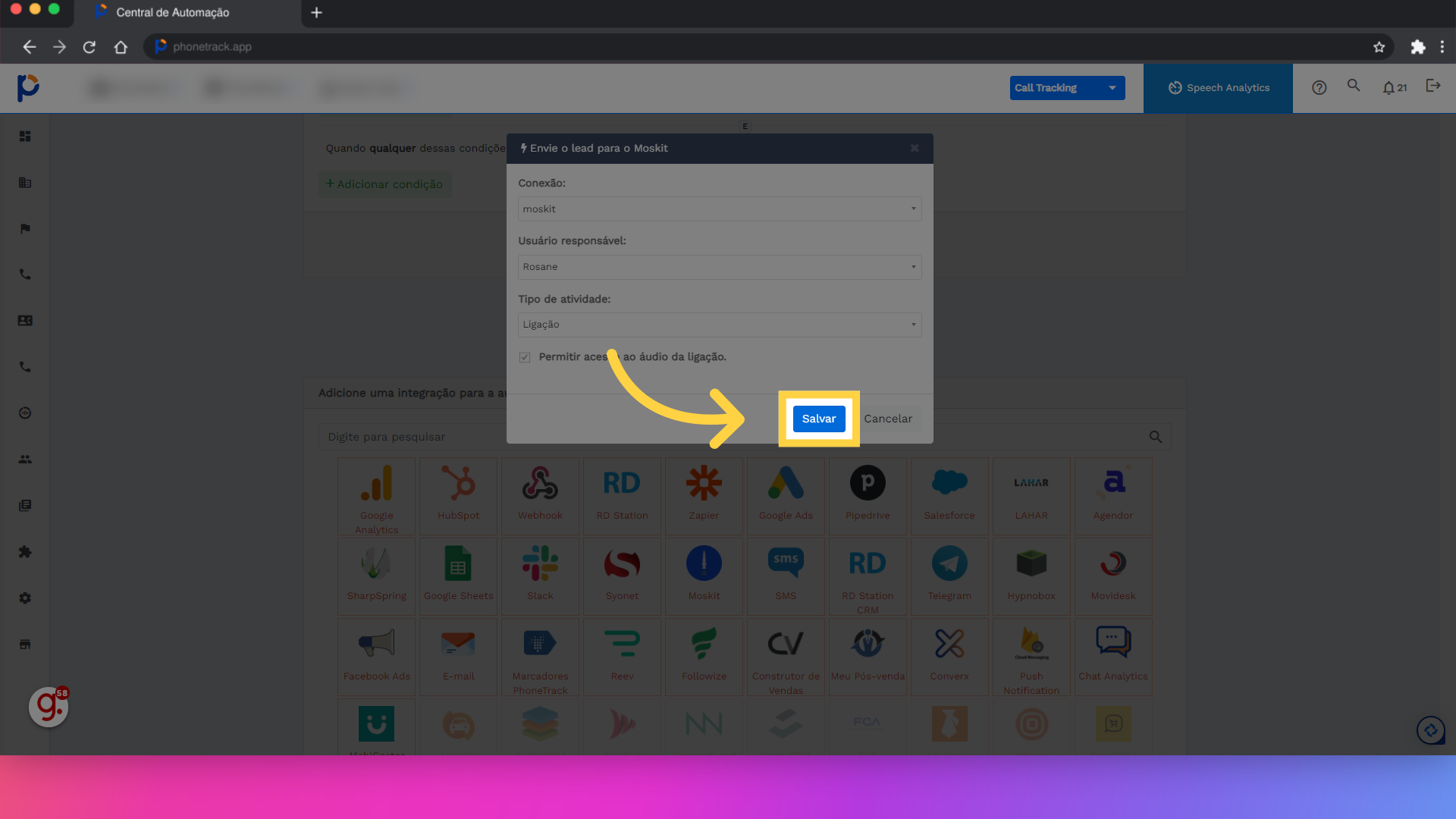
Task: Select the Google Analytics integration
Action: click(377, 497)
